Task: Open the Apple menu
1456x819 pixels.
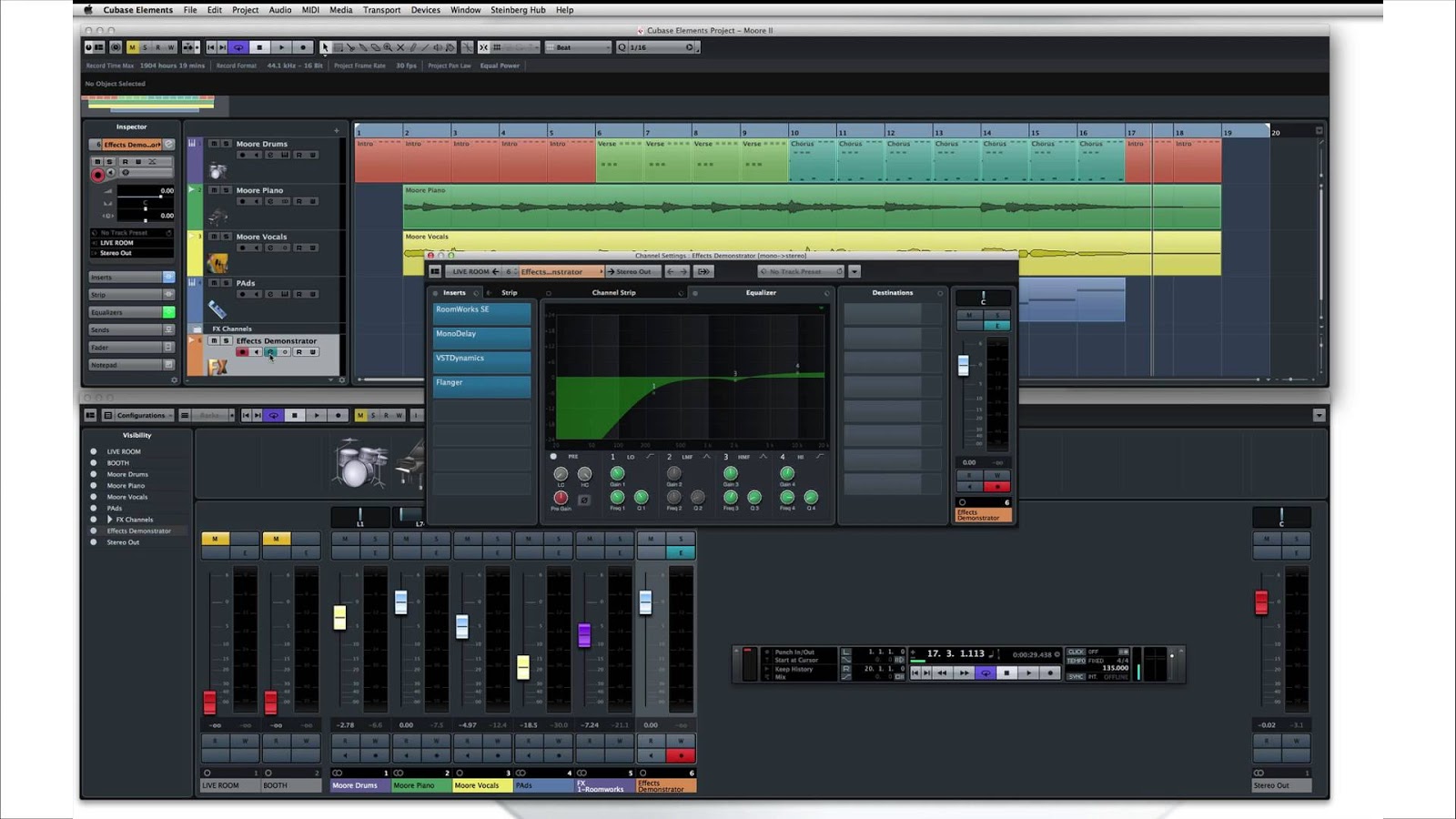Action: pos(88,10)
